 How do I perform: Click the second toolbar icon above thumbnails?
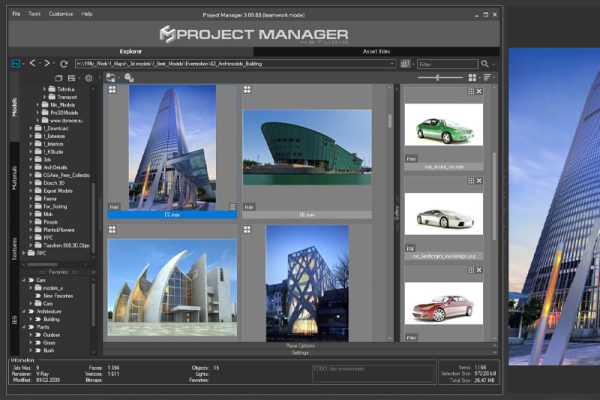[129, 78]
